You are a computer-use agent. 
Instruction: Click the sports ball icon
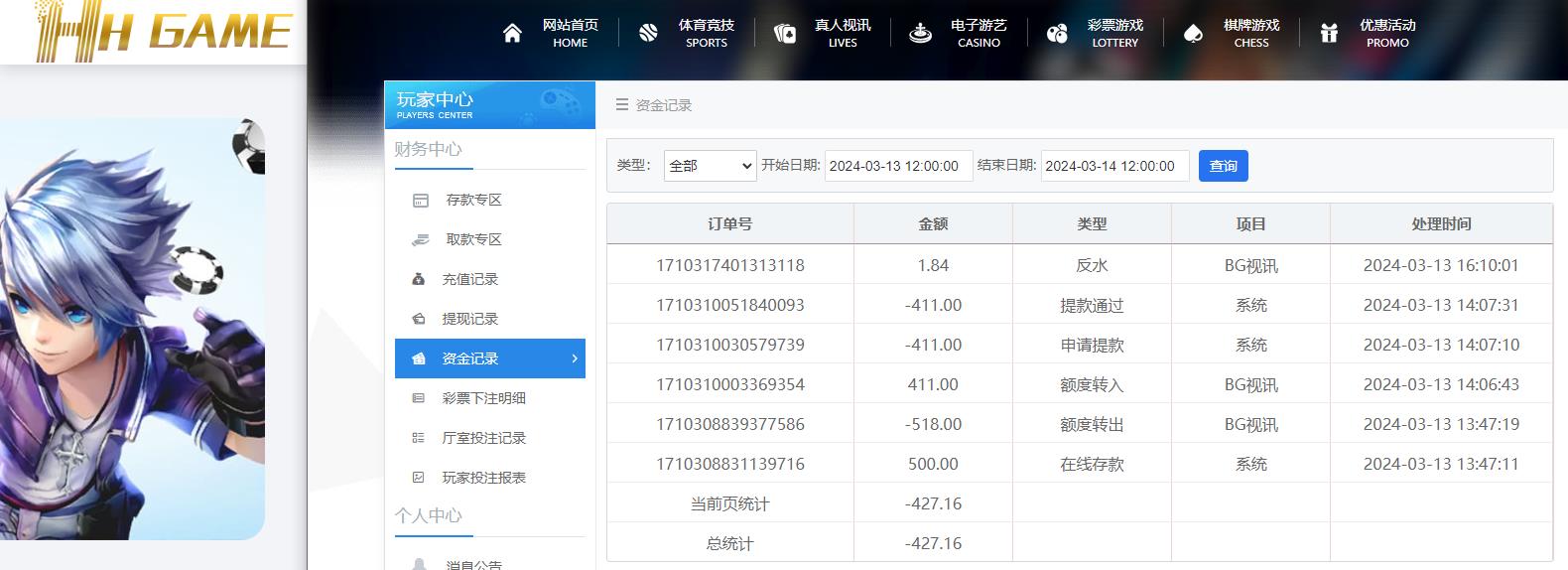(648, 34)
